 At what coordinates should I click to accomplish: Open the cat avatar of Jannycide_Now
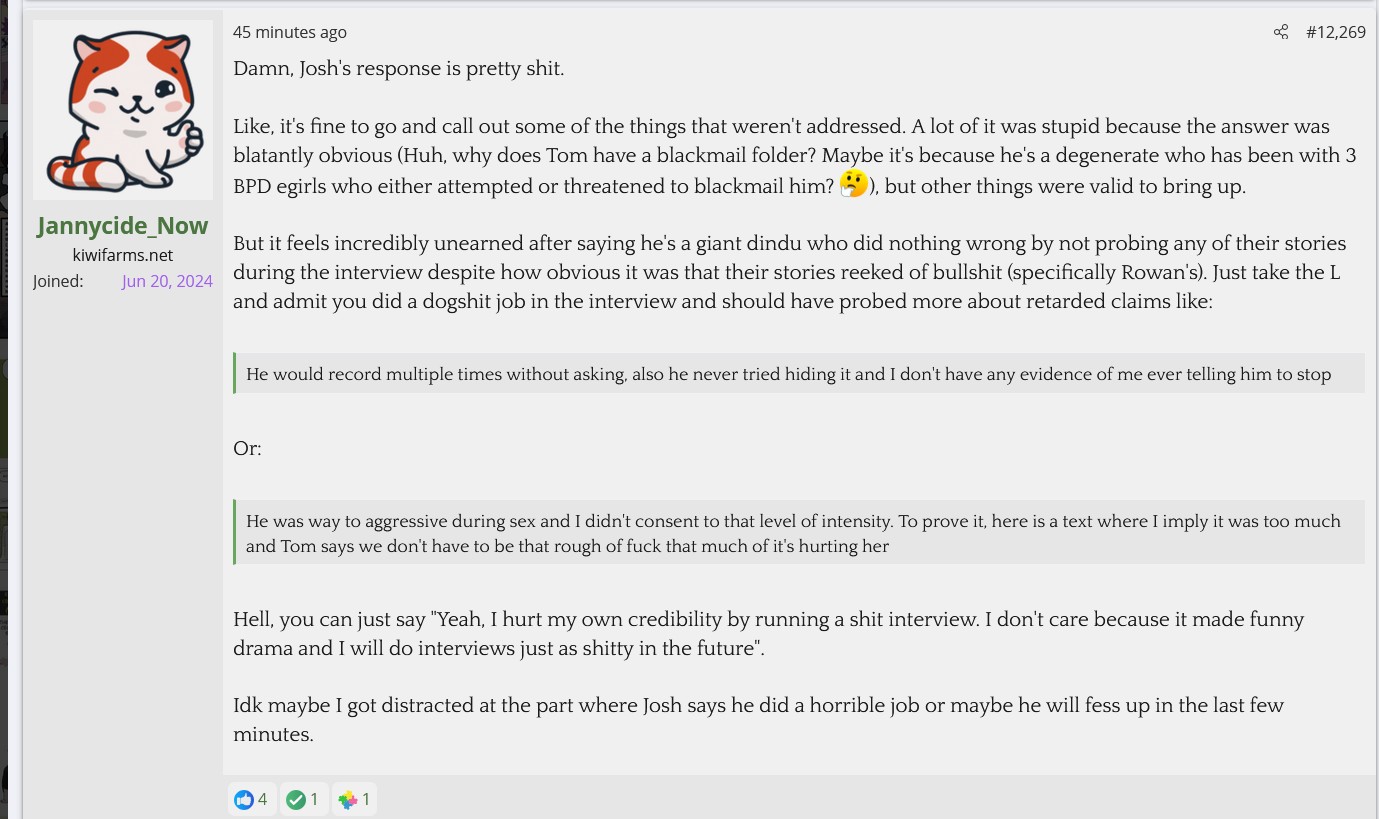(123, 110)
